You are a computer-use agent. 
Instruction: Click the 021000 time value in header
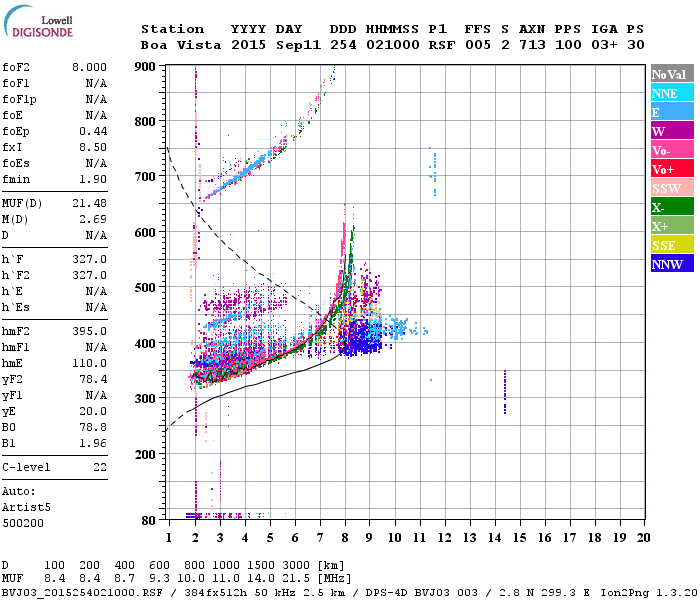pos(393,45)
